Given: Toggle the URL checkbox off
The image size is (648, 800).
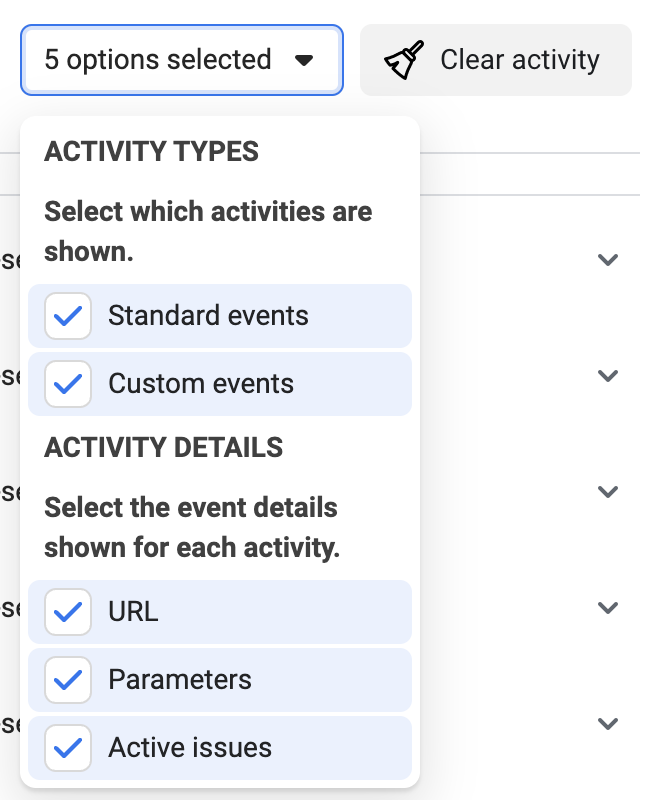Looking at the screenshot, I should (x=68, y=612).
